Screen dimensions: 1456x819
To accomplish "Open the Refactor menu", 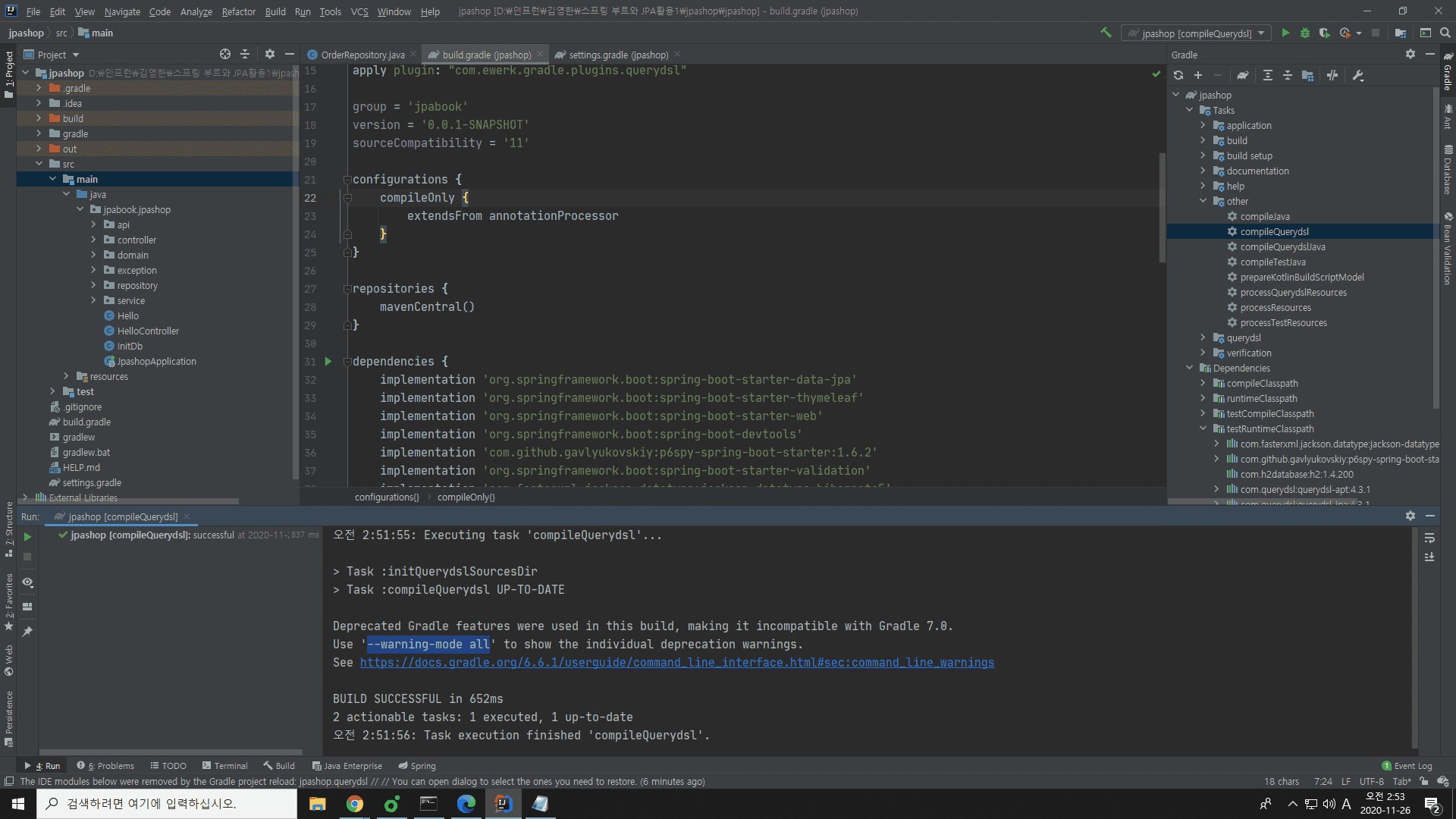I will 238,11.
